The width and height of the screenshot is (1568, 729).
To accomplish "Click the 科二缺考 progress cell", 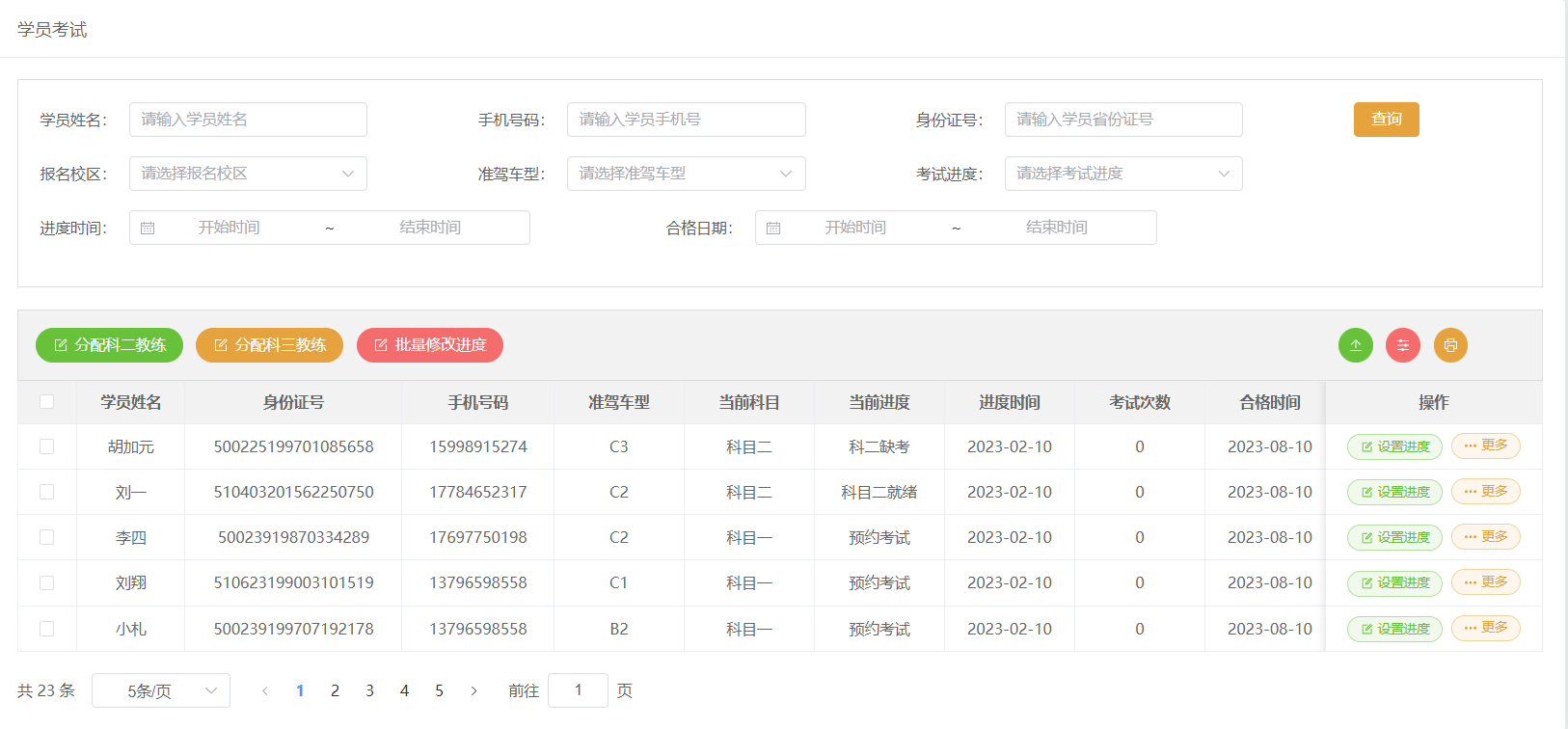I will (879, 446).
